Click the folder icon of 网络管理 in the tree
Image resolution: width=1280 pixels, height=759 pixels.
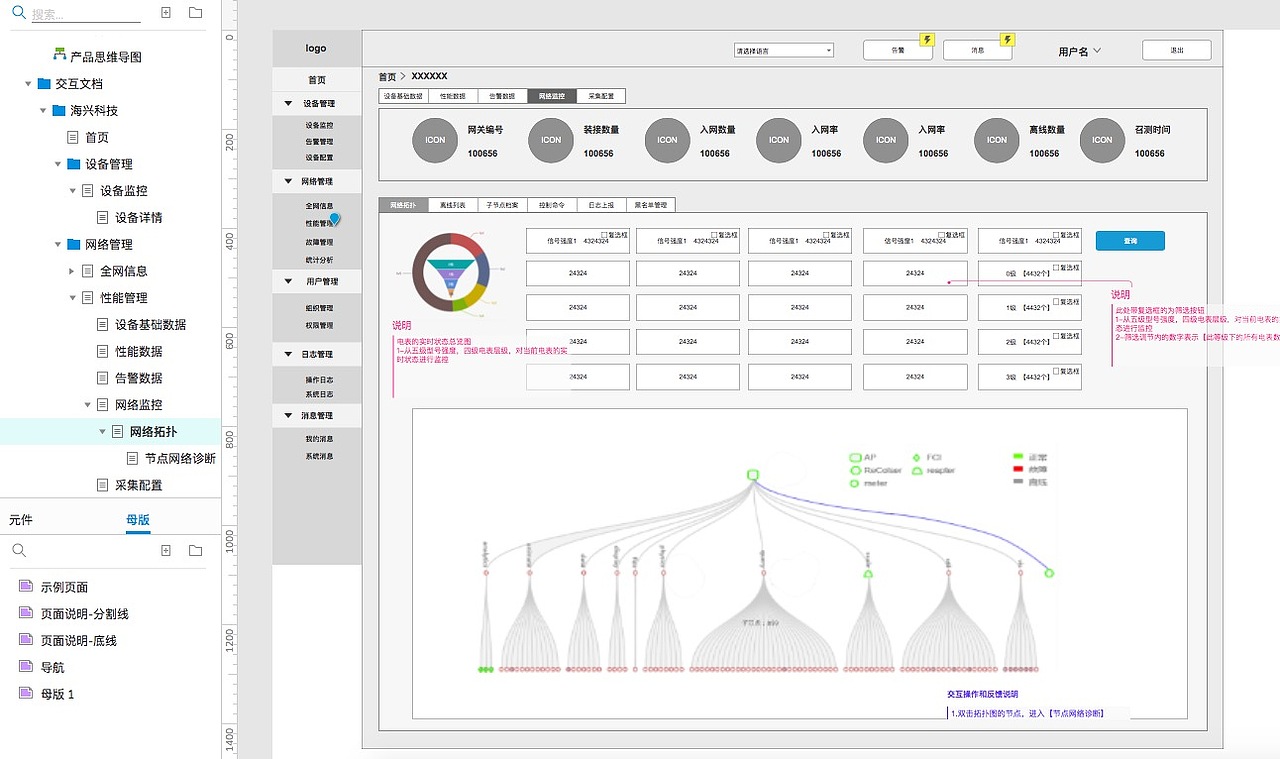coord(73,244)
